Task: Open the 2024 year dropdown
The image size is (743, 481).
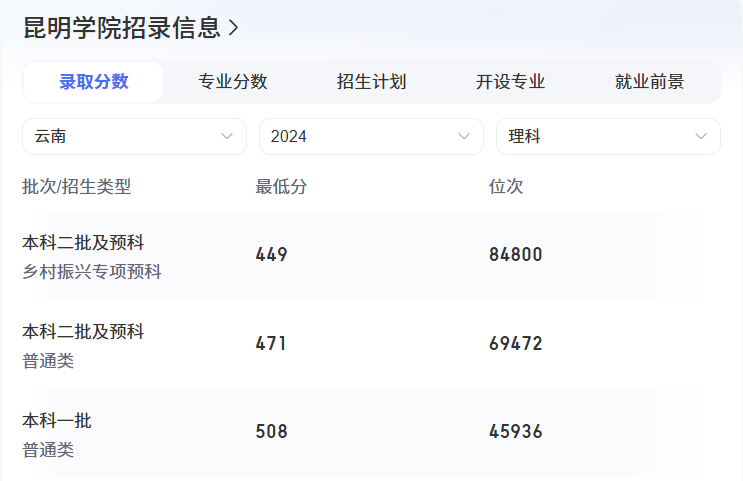Action: pos(372,136)
